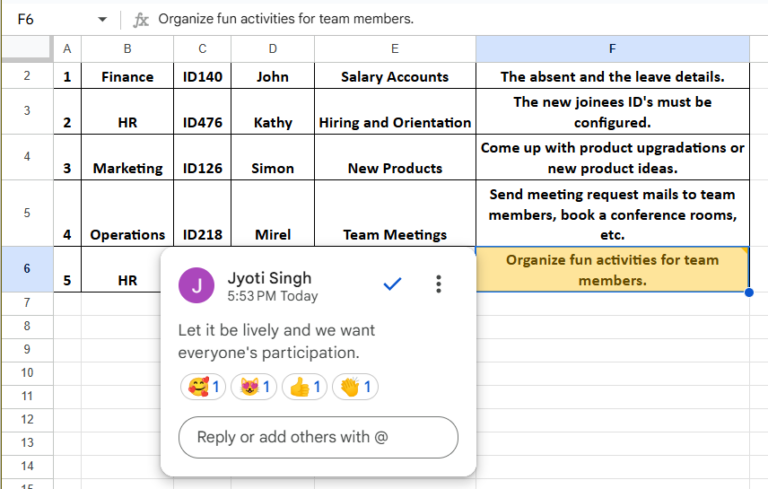
Task: Select the meeting request mails cell
Action: click(x=612, y=214)
